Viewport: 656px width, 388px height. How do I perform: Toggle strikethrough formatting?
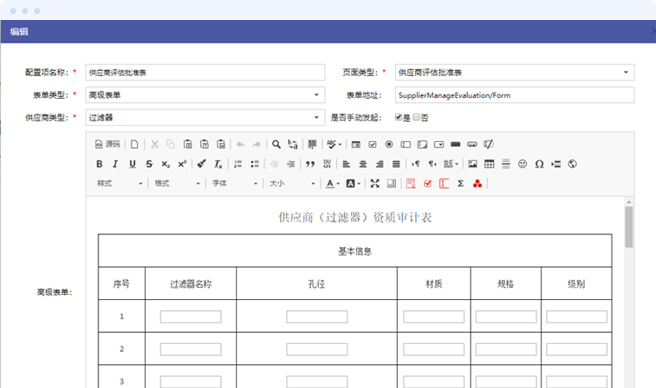149,164
